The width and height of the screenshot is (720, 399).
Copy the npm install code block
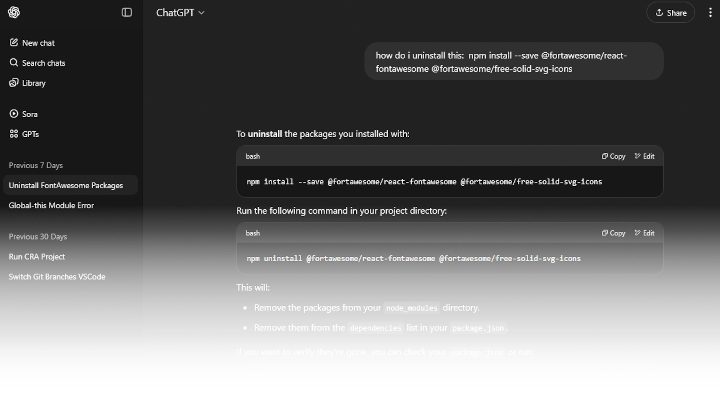click(x=613, y=156)
